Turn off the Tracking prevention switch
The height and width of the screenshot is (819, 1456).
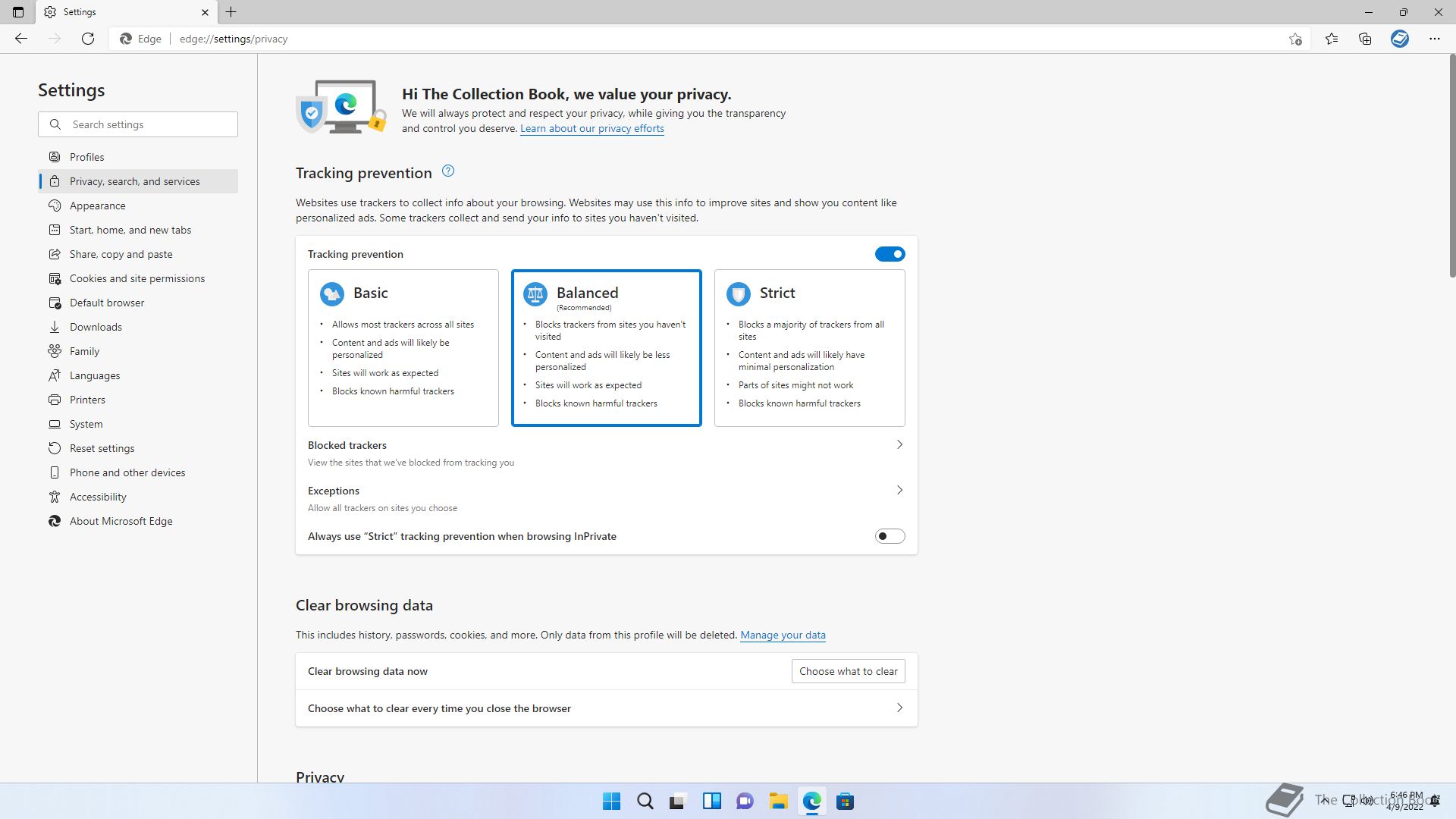[890, 254]
